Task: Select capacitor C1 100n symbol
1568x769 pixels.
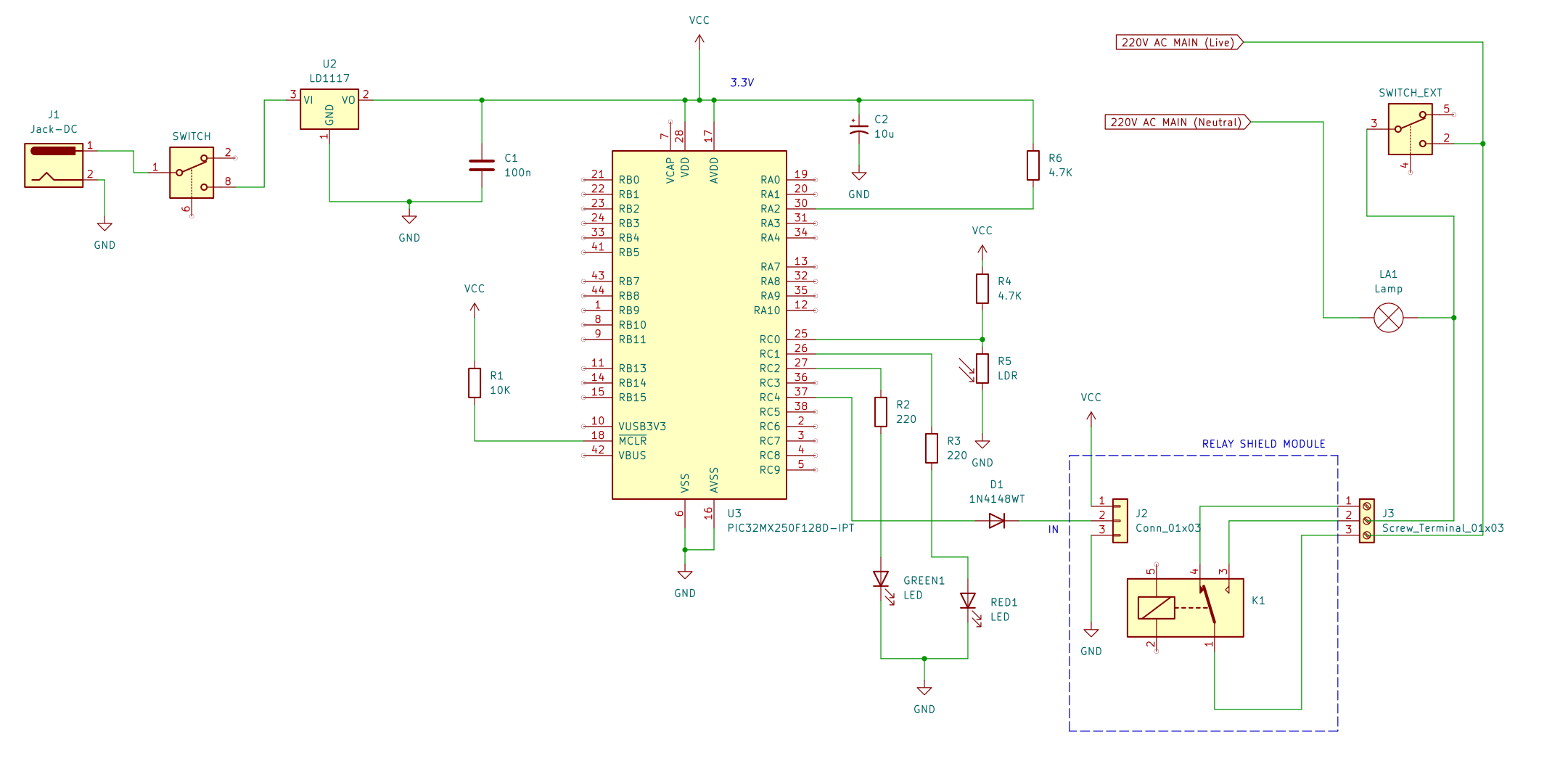Action: click(482, 165)
